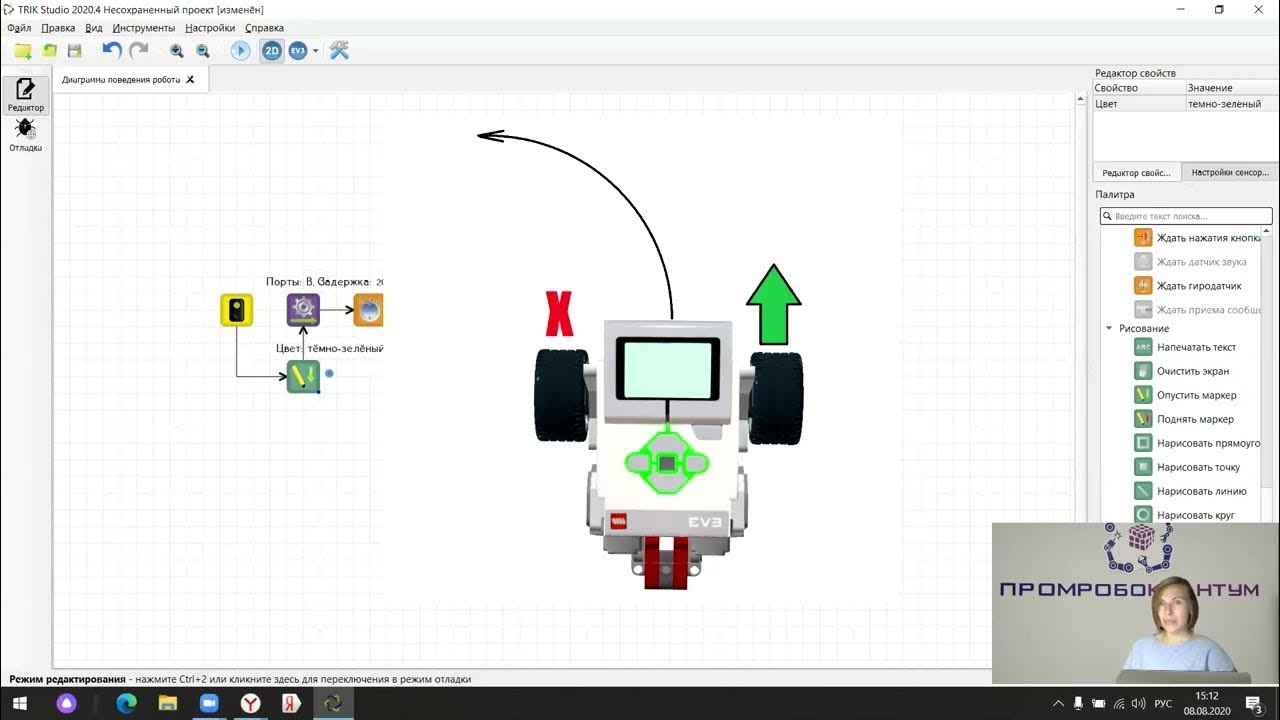
Task: Select the Ждать датчик звука palette block
Action: point(1190,262)
